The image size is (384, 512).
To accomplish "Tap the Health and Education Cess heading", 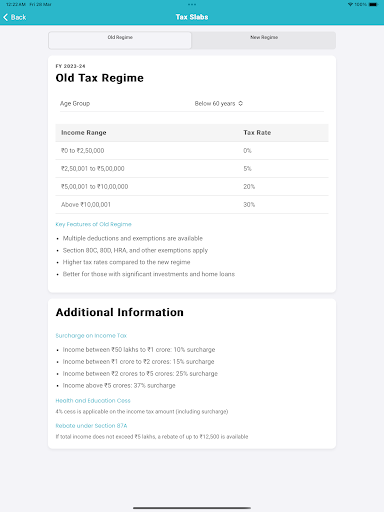I will [x=93, y=400].
